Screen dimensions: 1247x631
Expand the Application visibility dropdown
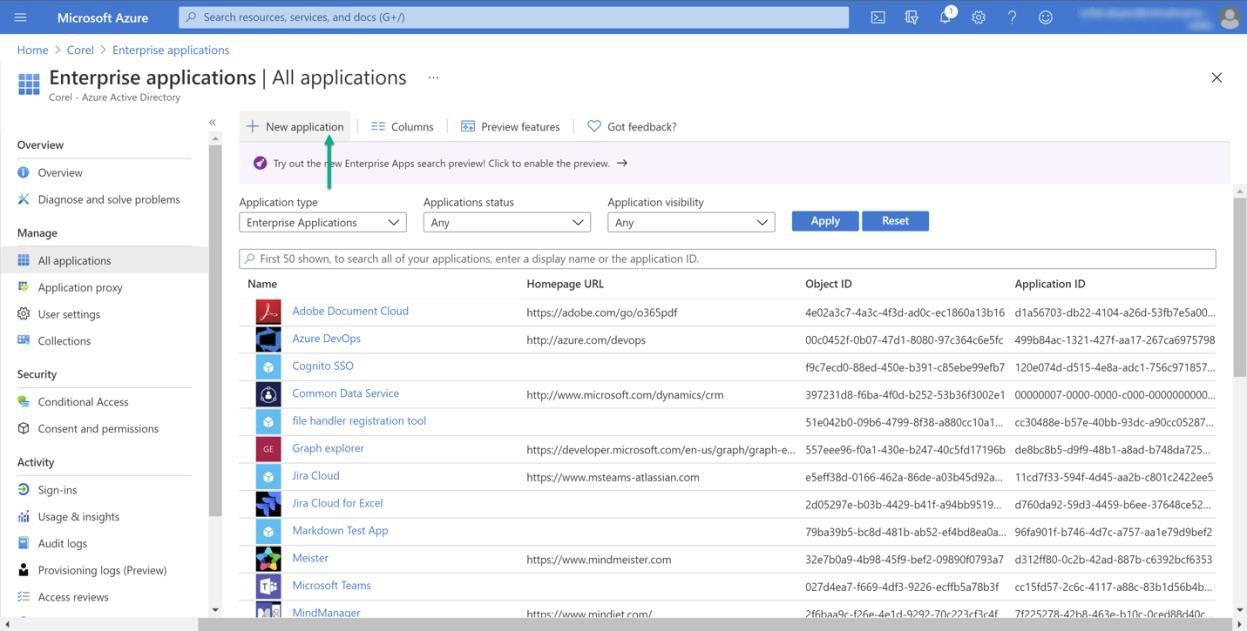pos(691,222)
